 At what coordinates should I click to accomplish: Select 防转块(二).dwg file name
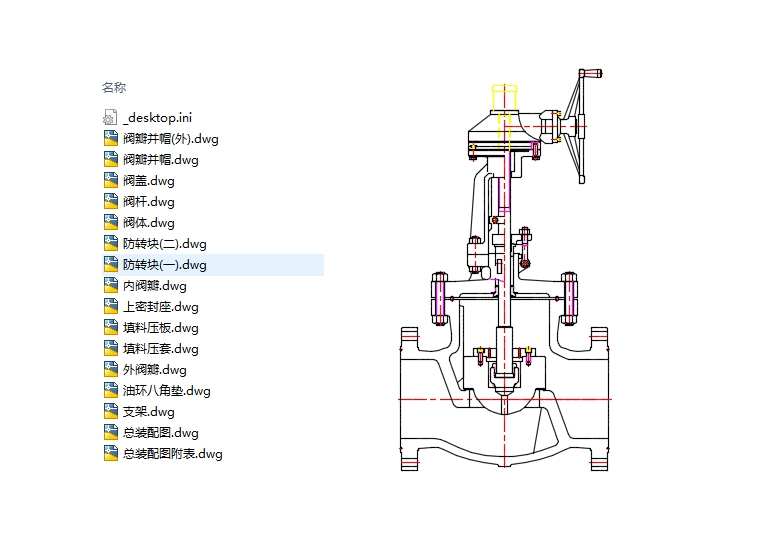[x=164, y=244]
